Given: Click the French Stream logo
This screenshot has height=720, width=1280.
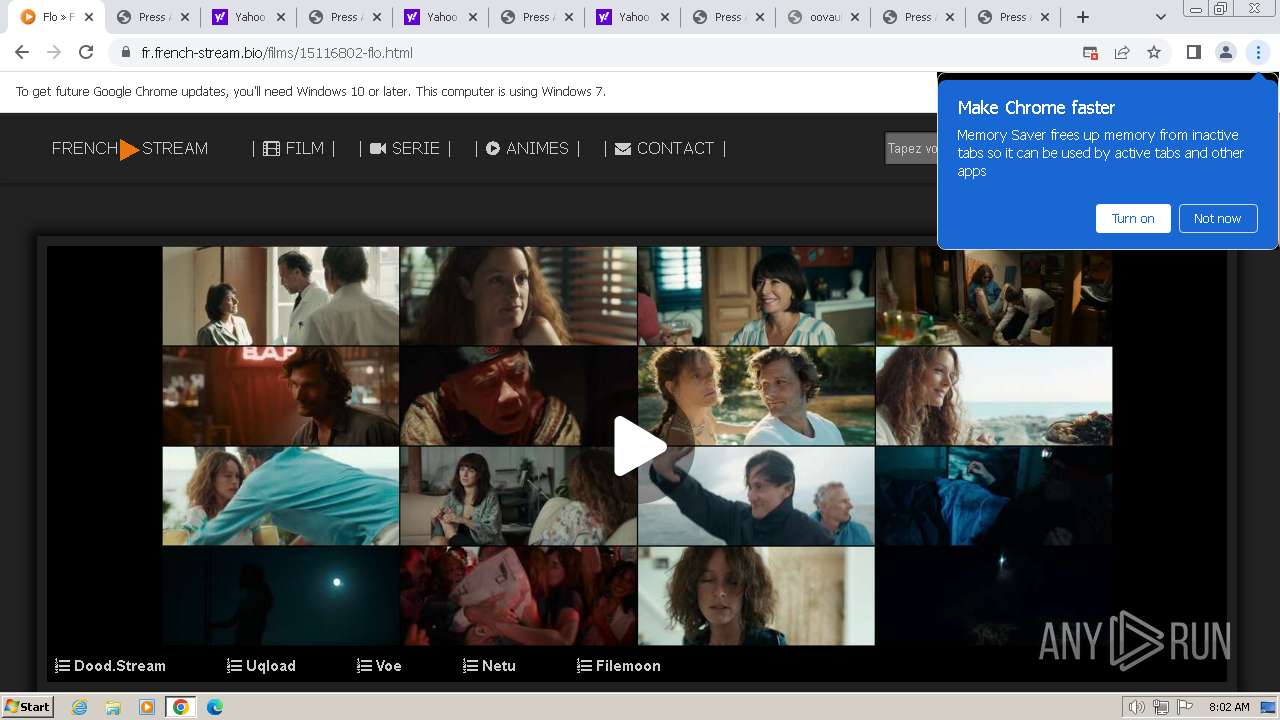Looking at the screenshot, I should [130, 148].
